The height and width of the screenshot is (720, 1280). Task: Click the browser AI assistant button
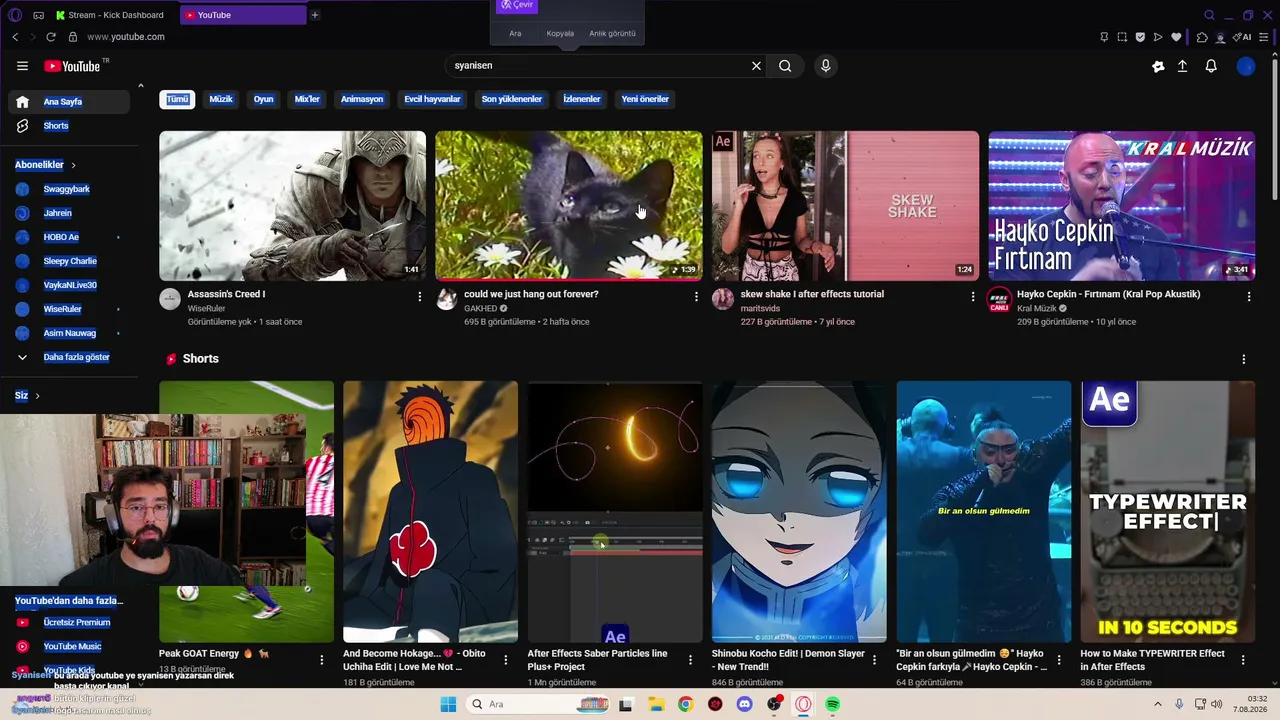tap(1242, 37)
